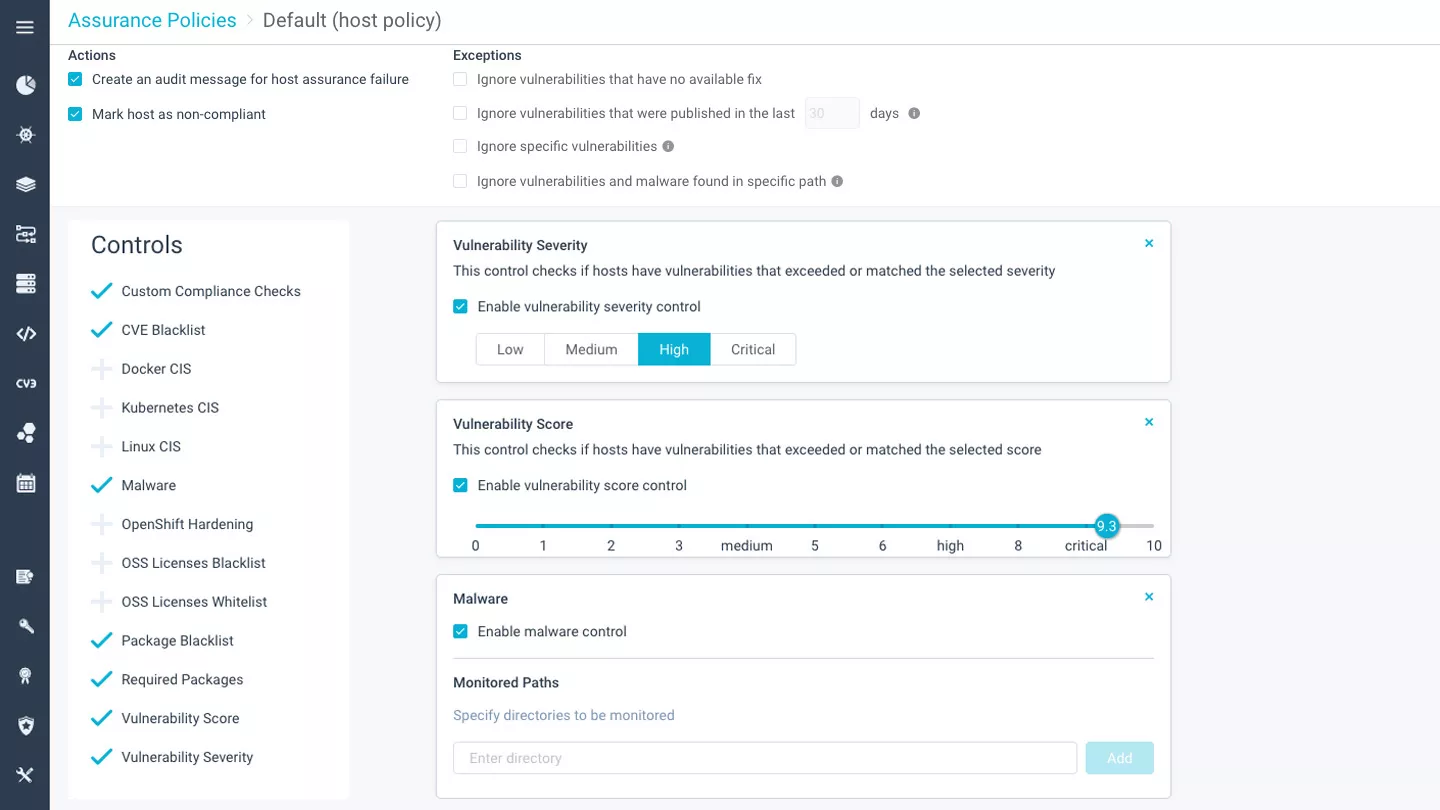
Task: Open the pipeline workflow sidebar icon
Action: (x=26, y=234)
